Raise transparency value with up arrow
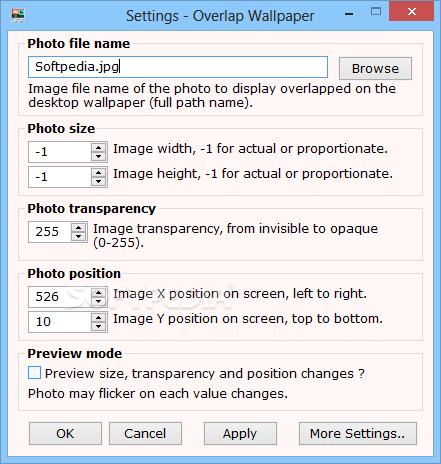 [x=78, y=228]
